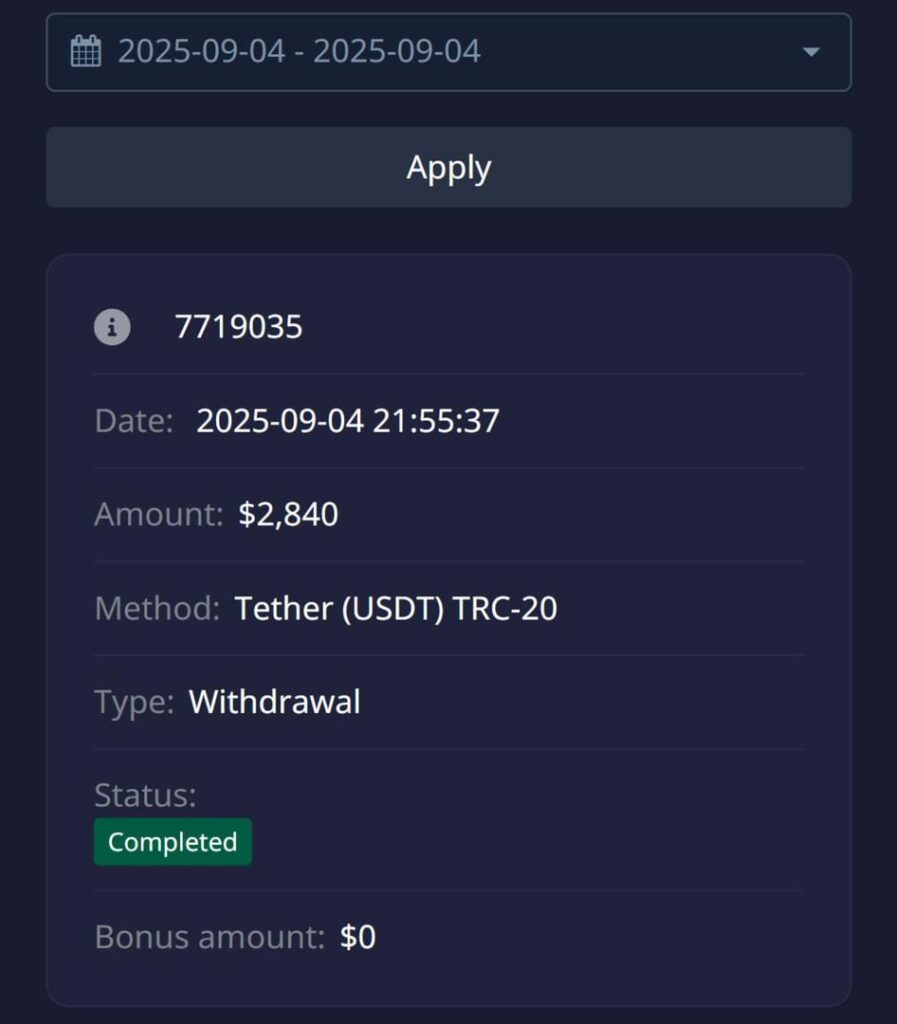The image size is (897, 1024).
Task: Click the Status label
Action: point(145,795)
